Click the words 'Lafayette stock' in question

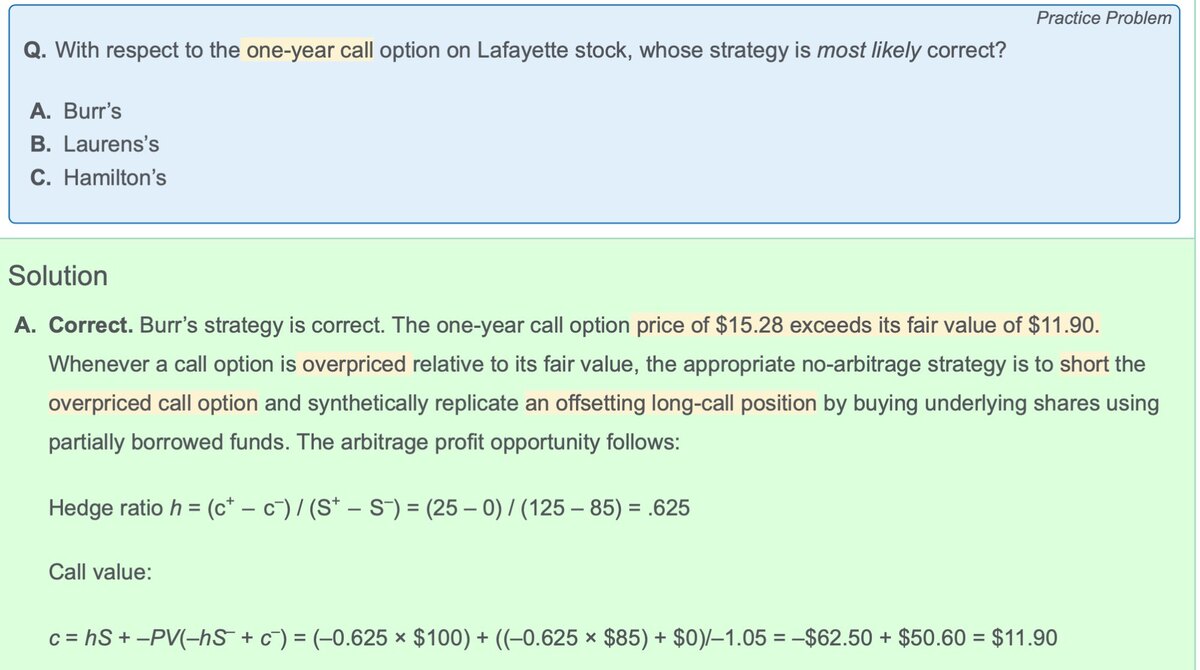point(561,51)
